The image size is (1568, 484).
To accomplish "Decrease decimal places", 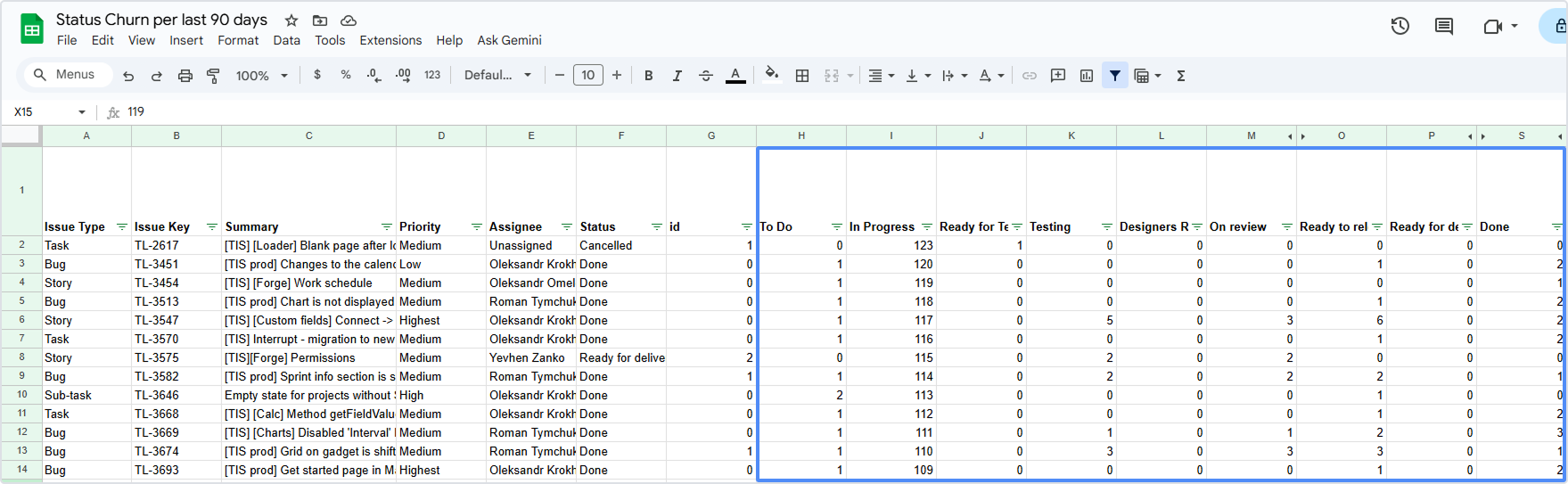I will tap(374, 76).
